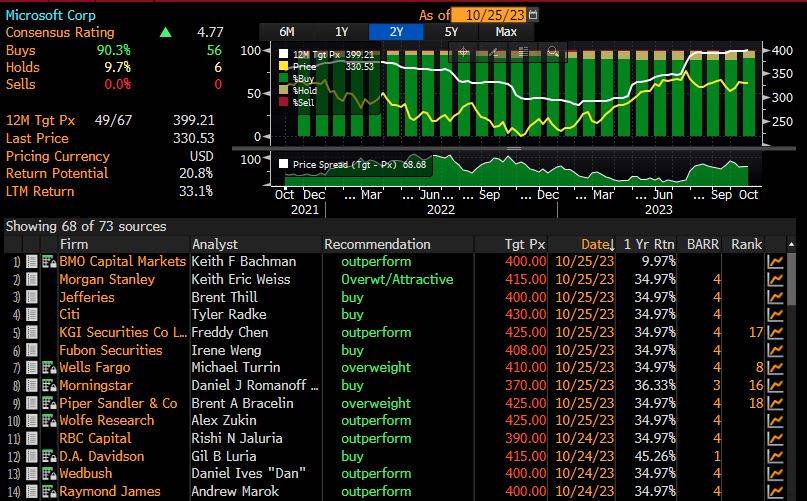Open the document icon for Fubon Securities row
The height and width of the screenshot is (501, 807).
(x=32, y=350)
